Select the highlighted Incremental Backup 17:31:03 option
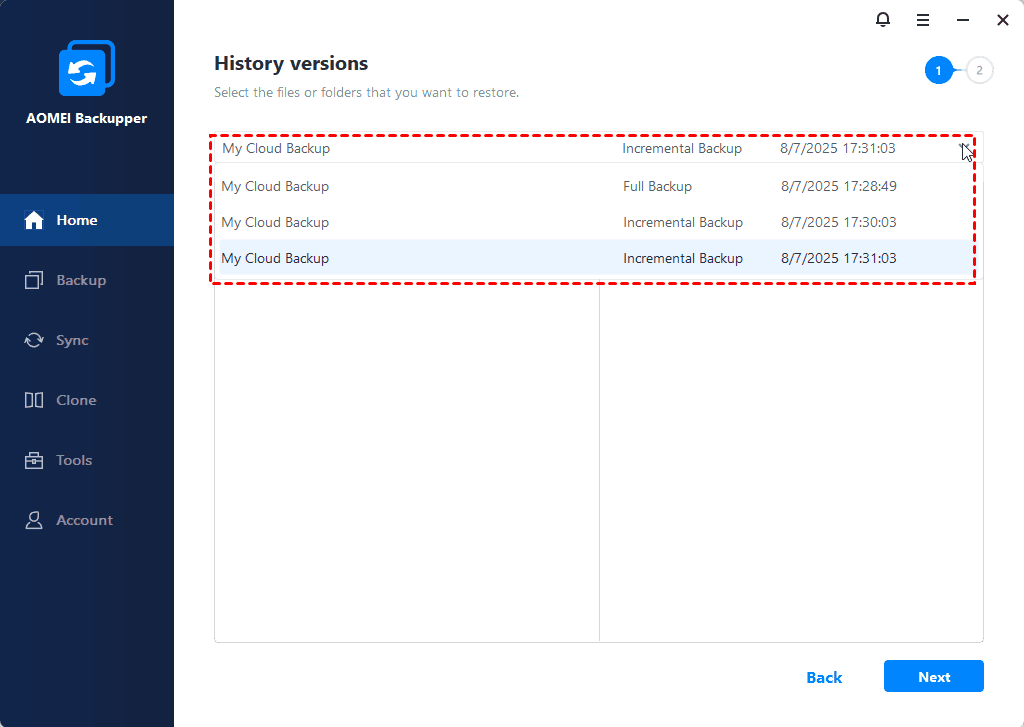 (595, 258)
